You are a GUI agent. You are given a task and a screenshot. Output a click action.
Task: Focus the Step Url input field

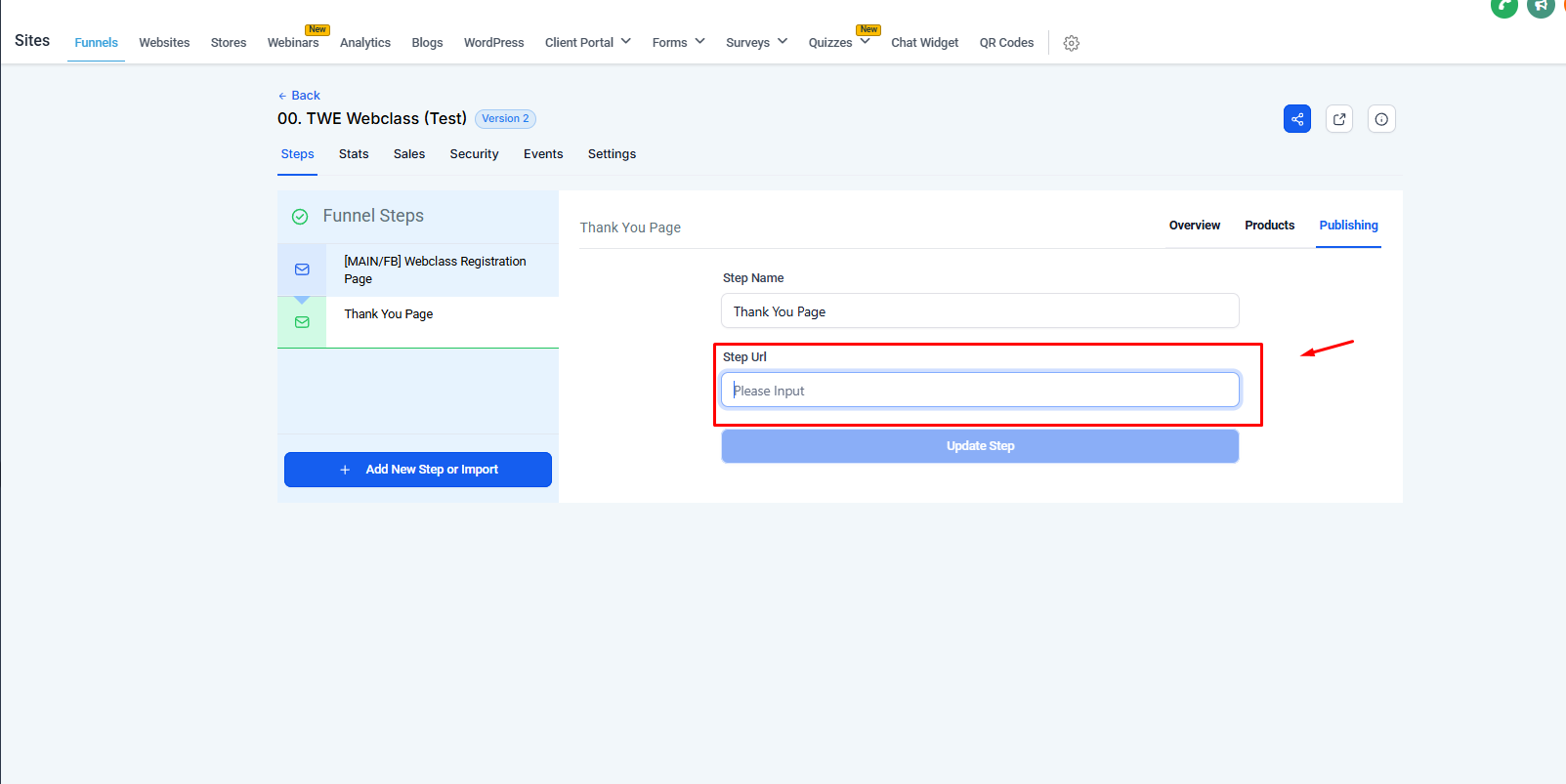click(980, 391)
